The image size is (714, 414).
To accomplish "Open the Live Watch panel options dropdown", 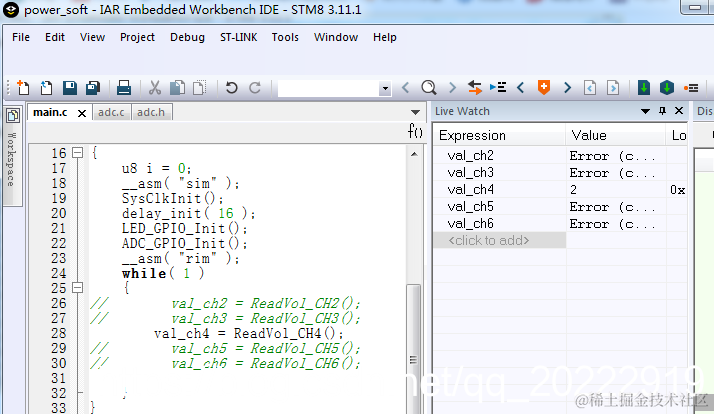I will click(x=645, y=111).
